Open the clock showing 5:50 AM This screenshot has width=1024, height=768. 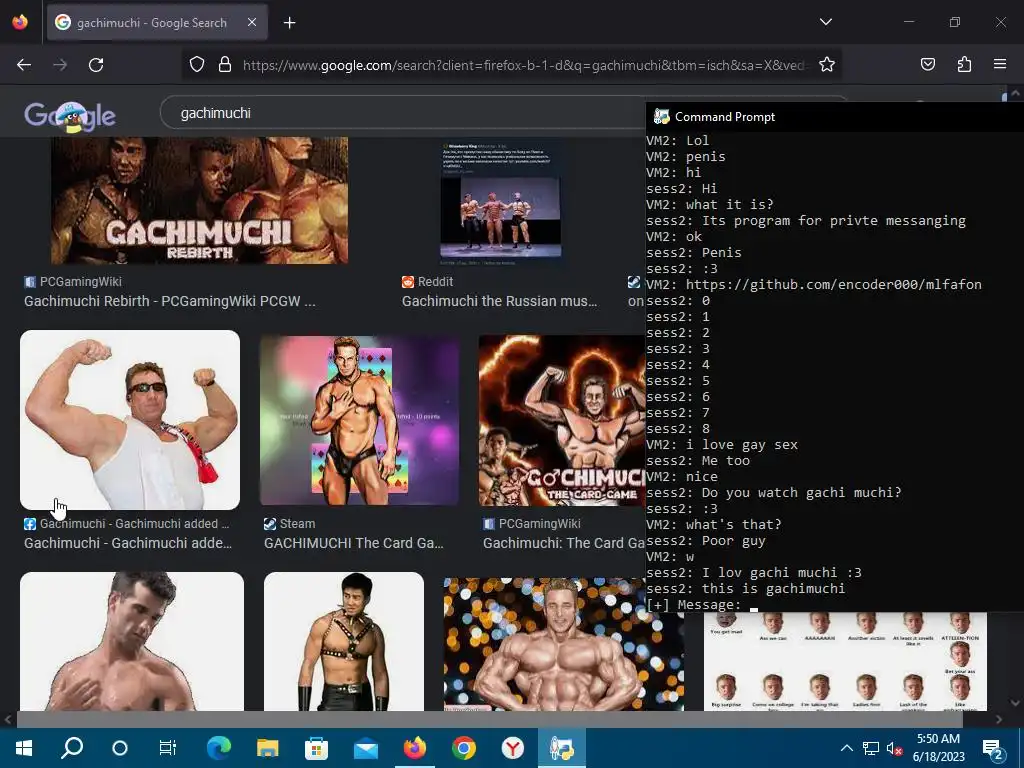[x=938, y=748]
